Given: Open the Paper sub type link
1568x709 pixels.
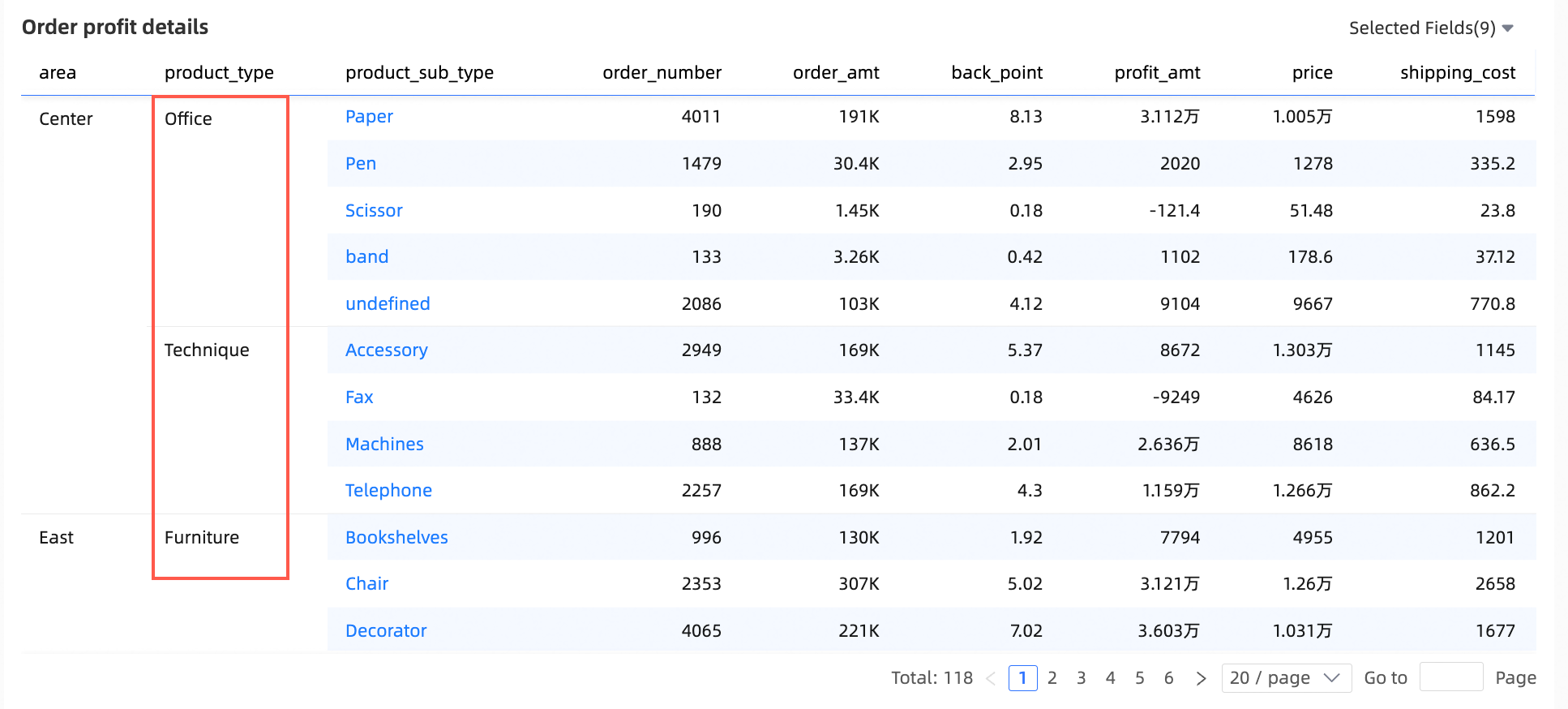Looking at the screenshot, I should [x=369, y=116].
